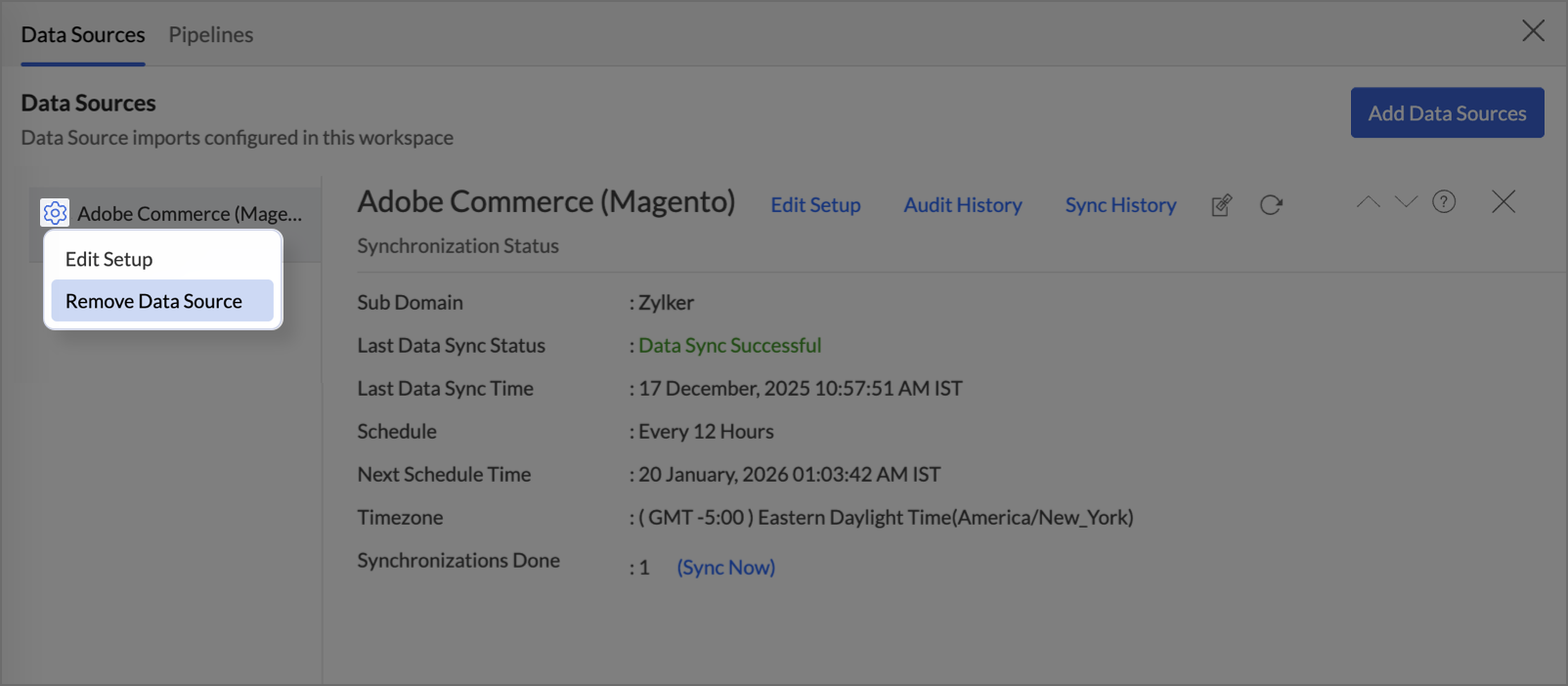
Task: Open the Audit History link
Action: click(x=962, y=205)
